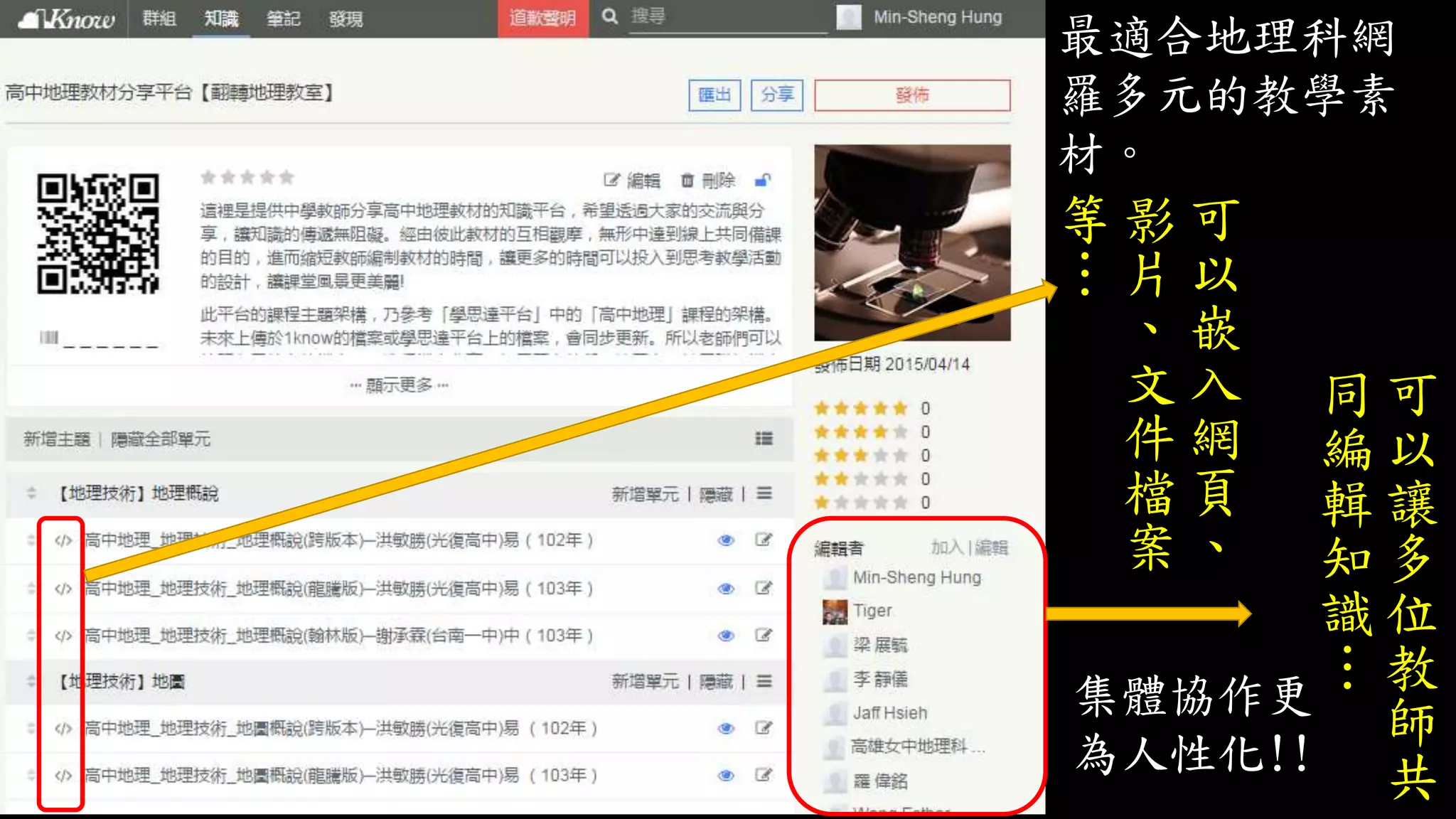The image size is (1456, 819).
Task: Click embed code icon of 地圖概說(龍騰版) 103年 unit
Action: (x=63, y=776)
